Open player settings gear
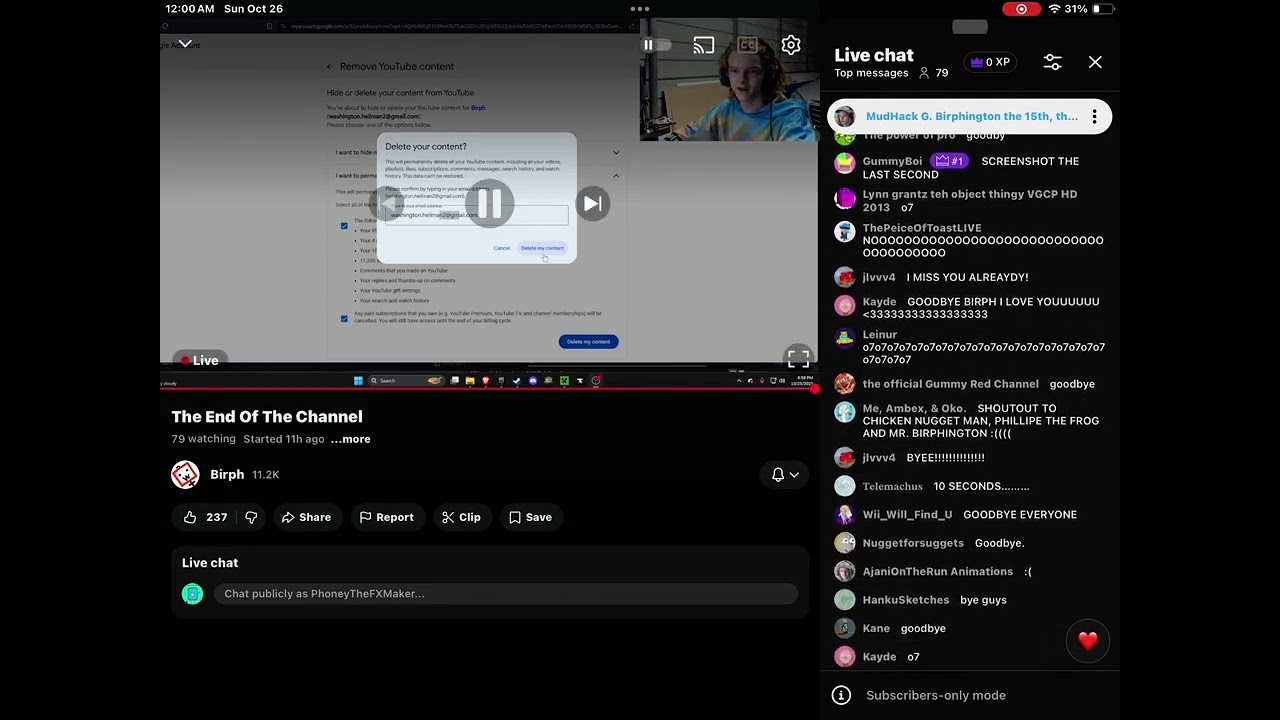The image size is (1280, 720). tap(791, 45)
